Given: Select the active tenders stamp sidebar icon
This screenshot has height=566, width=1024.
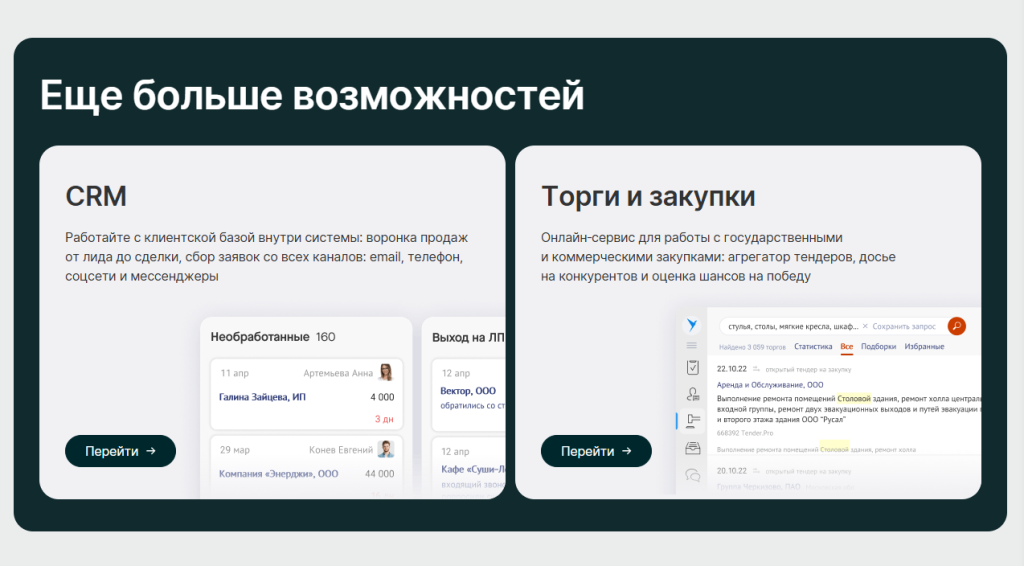Looking at the screenshot, I should (692, 420).
